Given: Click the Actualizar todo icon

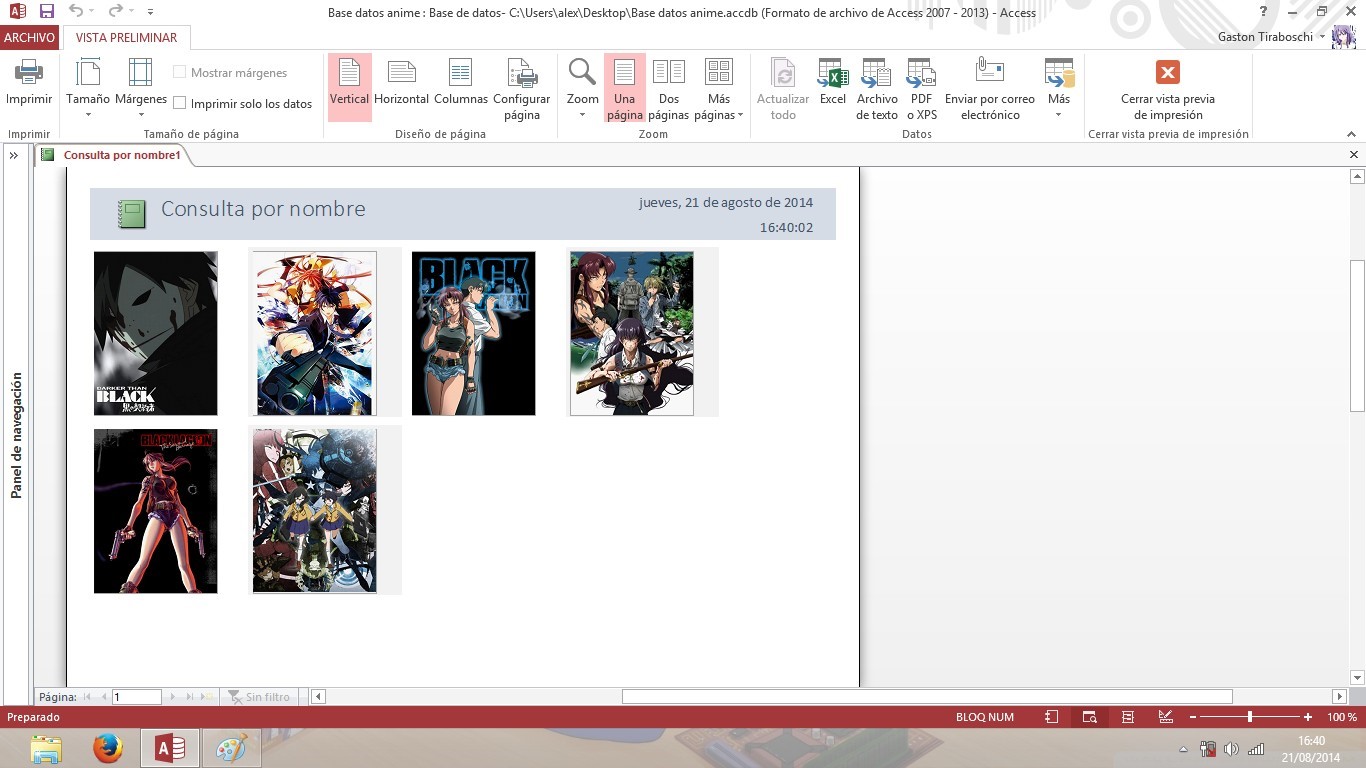Looking at the screenshot, I should (784, 73).
